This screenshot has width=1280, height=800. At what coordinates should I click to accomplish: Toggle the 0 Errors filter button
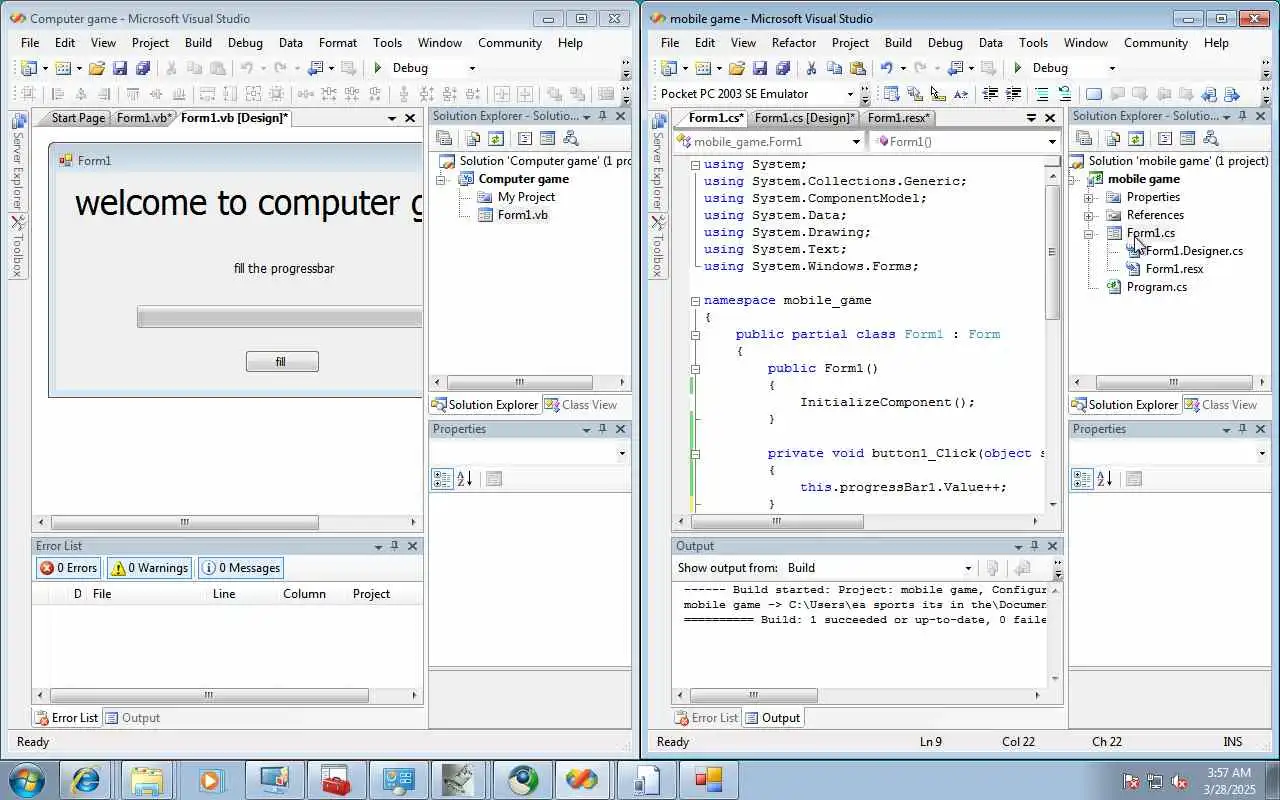(68, 568)
